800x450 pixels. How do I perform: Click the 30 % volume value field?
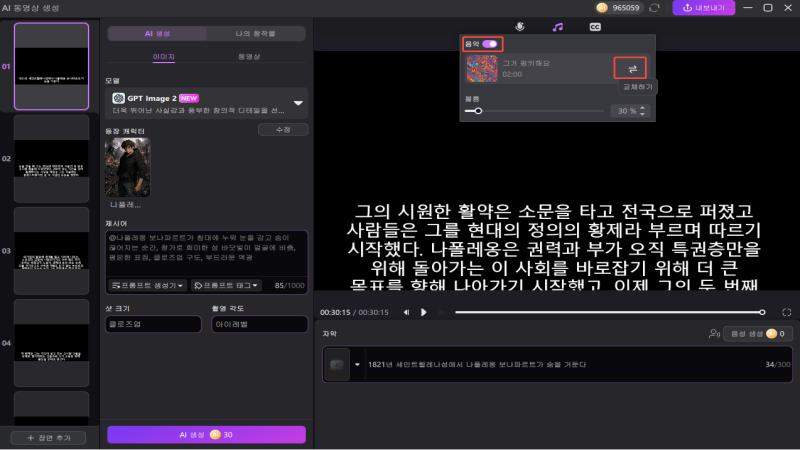[627, 111]
